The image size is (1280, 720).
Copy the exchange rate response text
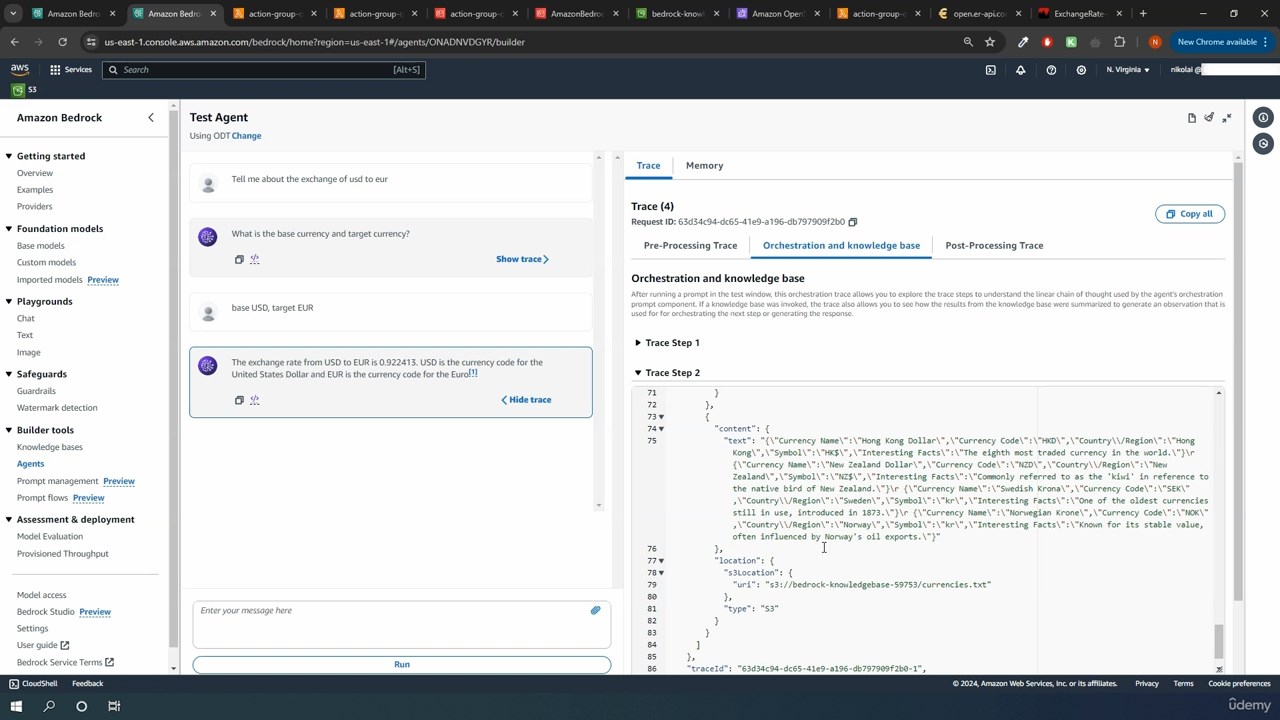coord(239,400)
